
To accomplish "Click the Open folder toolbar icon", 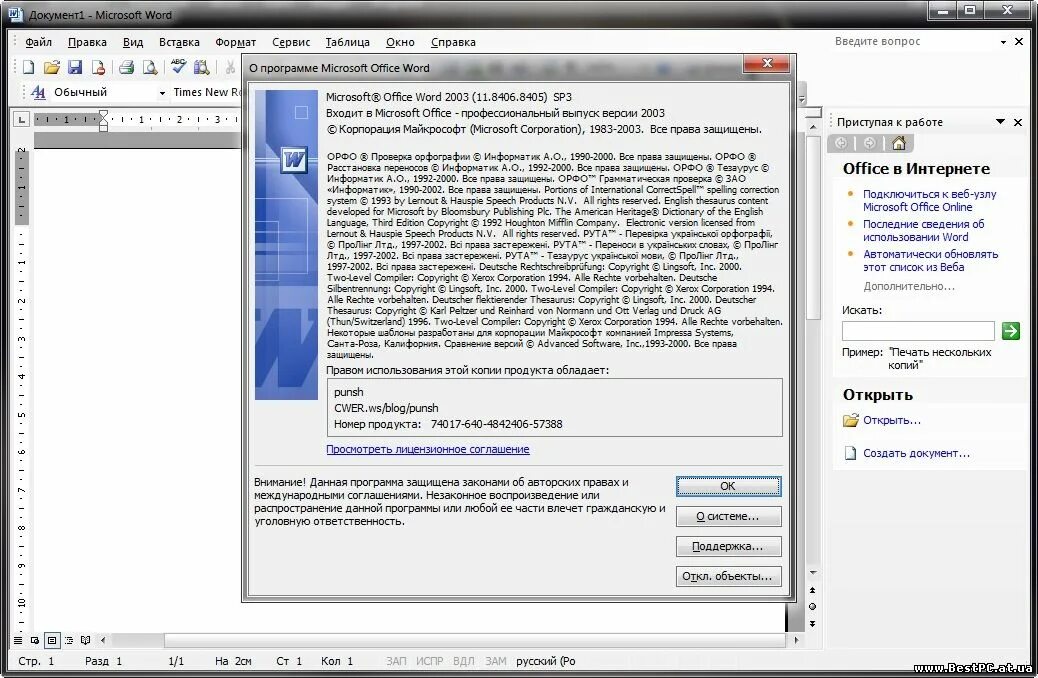I will [52, 67].
